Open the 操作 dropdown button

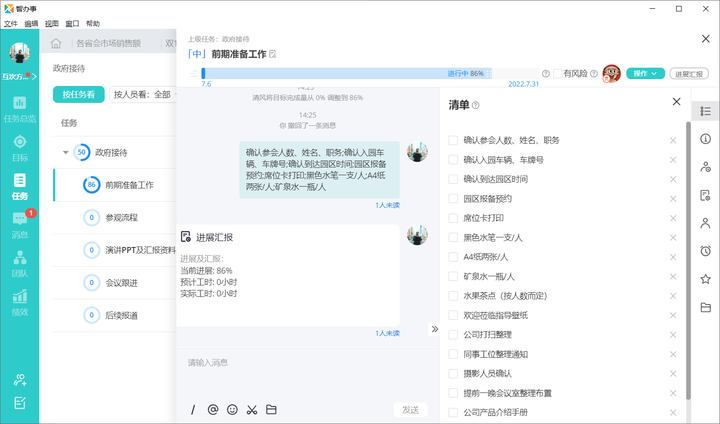pyautogui.click(x=645, y=73)
